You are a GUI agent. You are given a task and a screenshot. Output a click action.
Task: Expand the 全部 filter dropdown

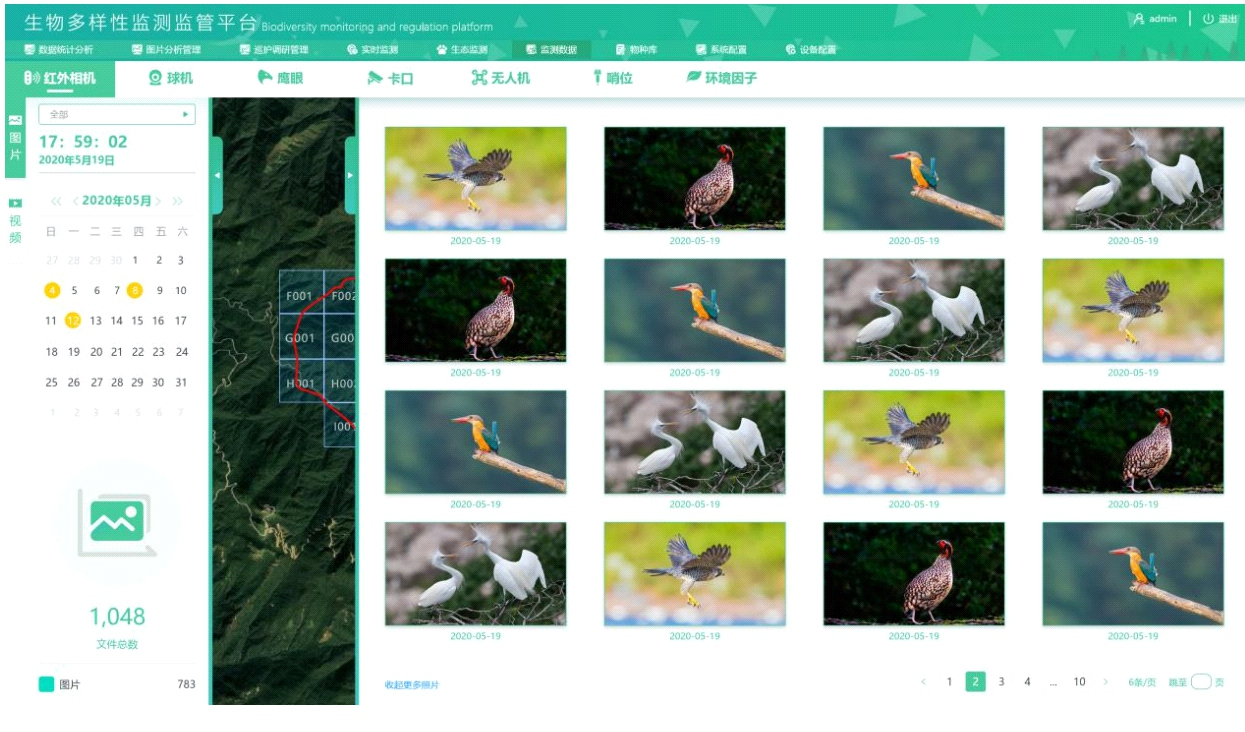pyautogui.click(x=117, y=115)
